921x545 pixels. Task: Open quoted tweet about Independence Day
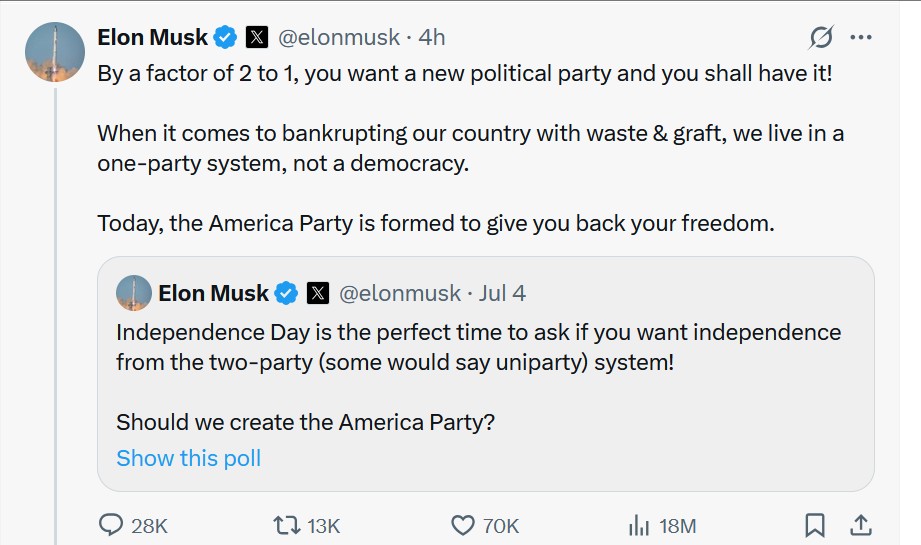click(x=480, y=345)
